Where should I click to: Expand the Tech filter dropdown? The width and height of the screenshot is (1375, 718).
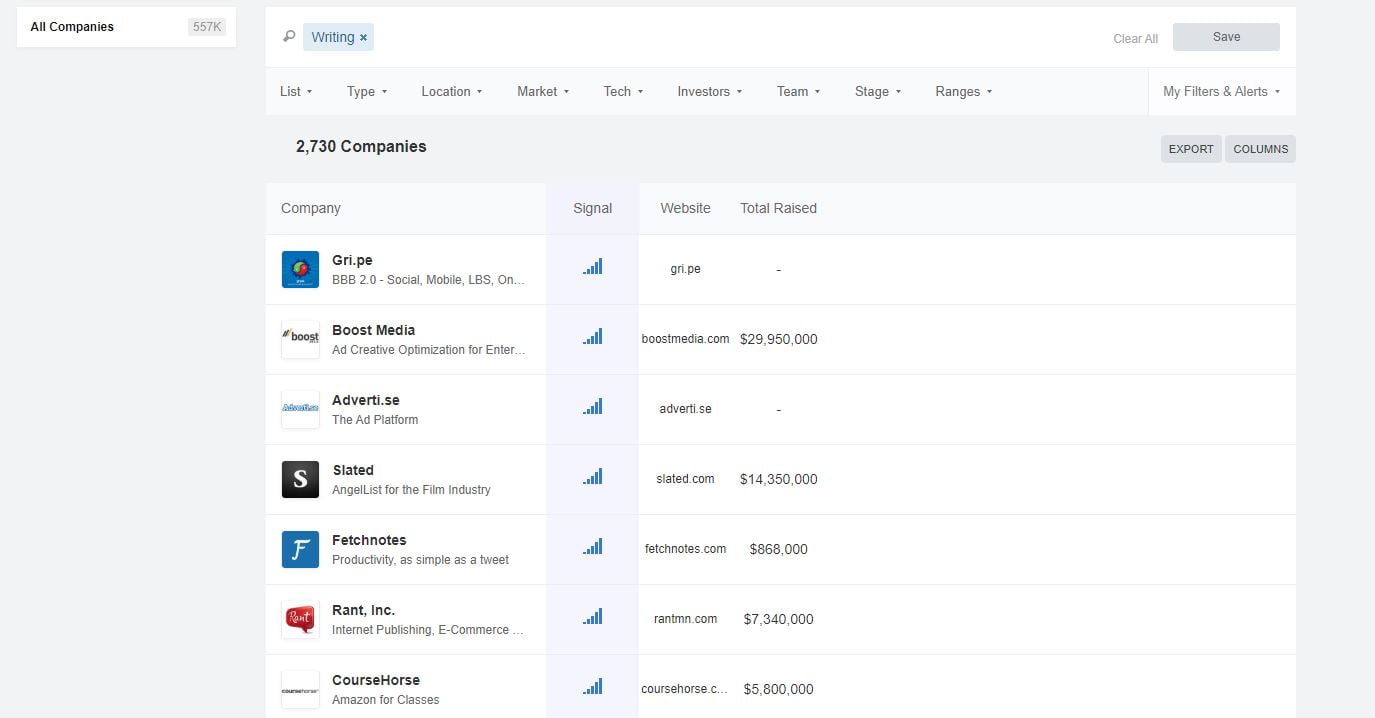623,91
